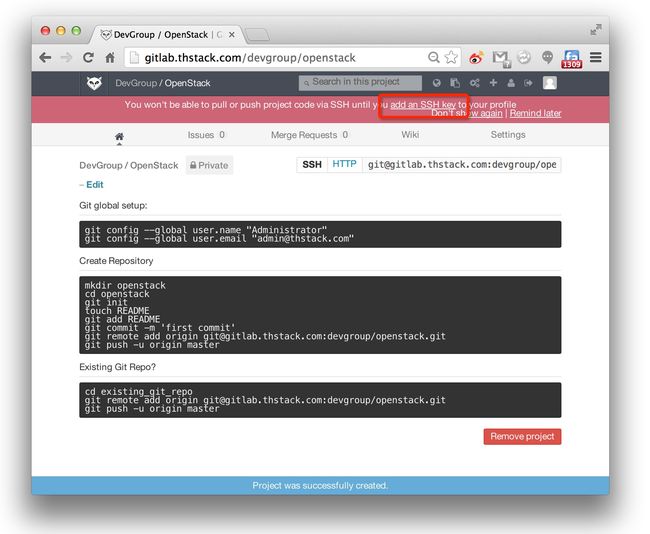Click the gray circular sync extension icon
Viewport: 650px width, 534px height.
coord(524,57)
